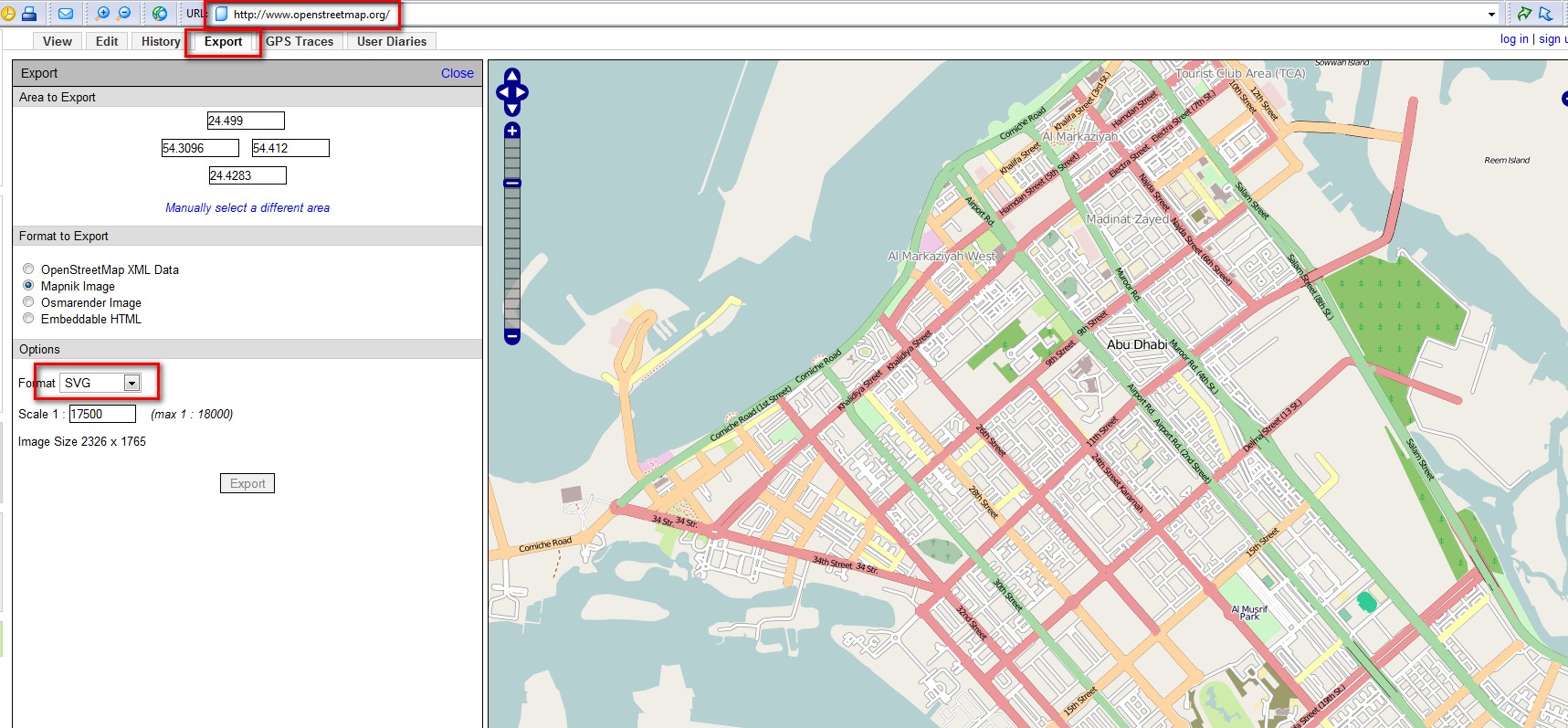This screenshot has height=728, width=1568.
Task: Click the Reem Island map label
Action: click(1507, 160)
